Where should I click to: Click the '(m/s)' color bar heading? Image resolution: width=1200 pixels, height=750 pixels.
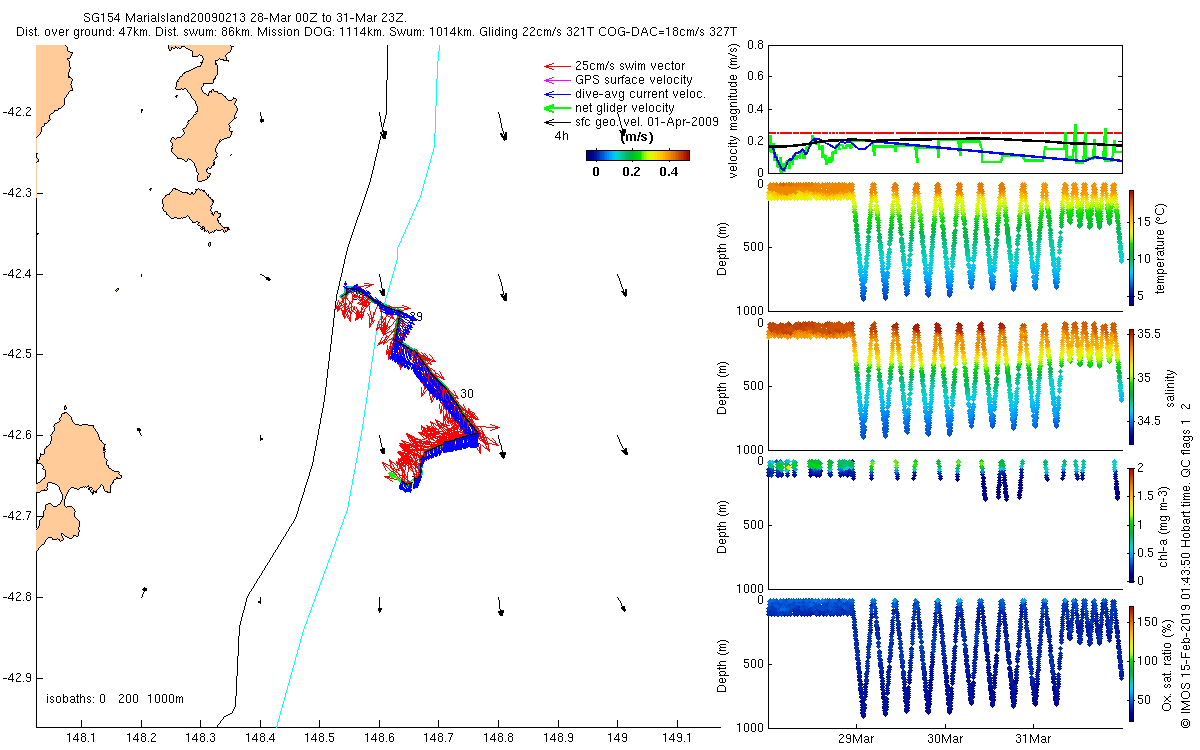[638, 137]
